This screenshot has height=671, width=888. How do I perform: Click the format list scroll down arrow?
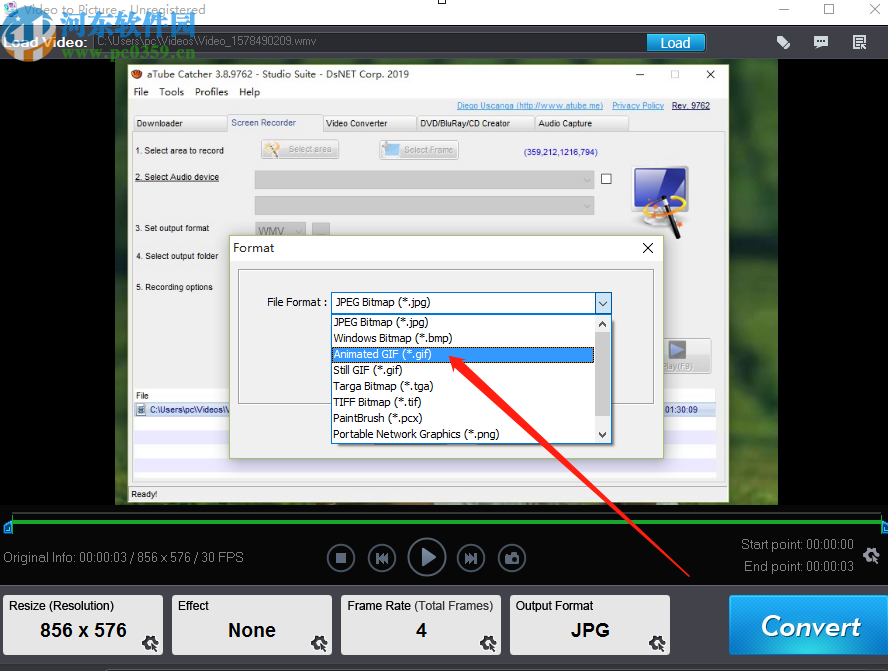[603, 434]
